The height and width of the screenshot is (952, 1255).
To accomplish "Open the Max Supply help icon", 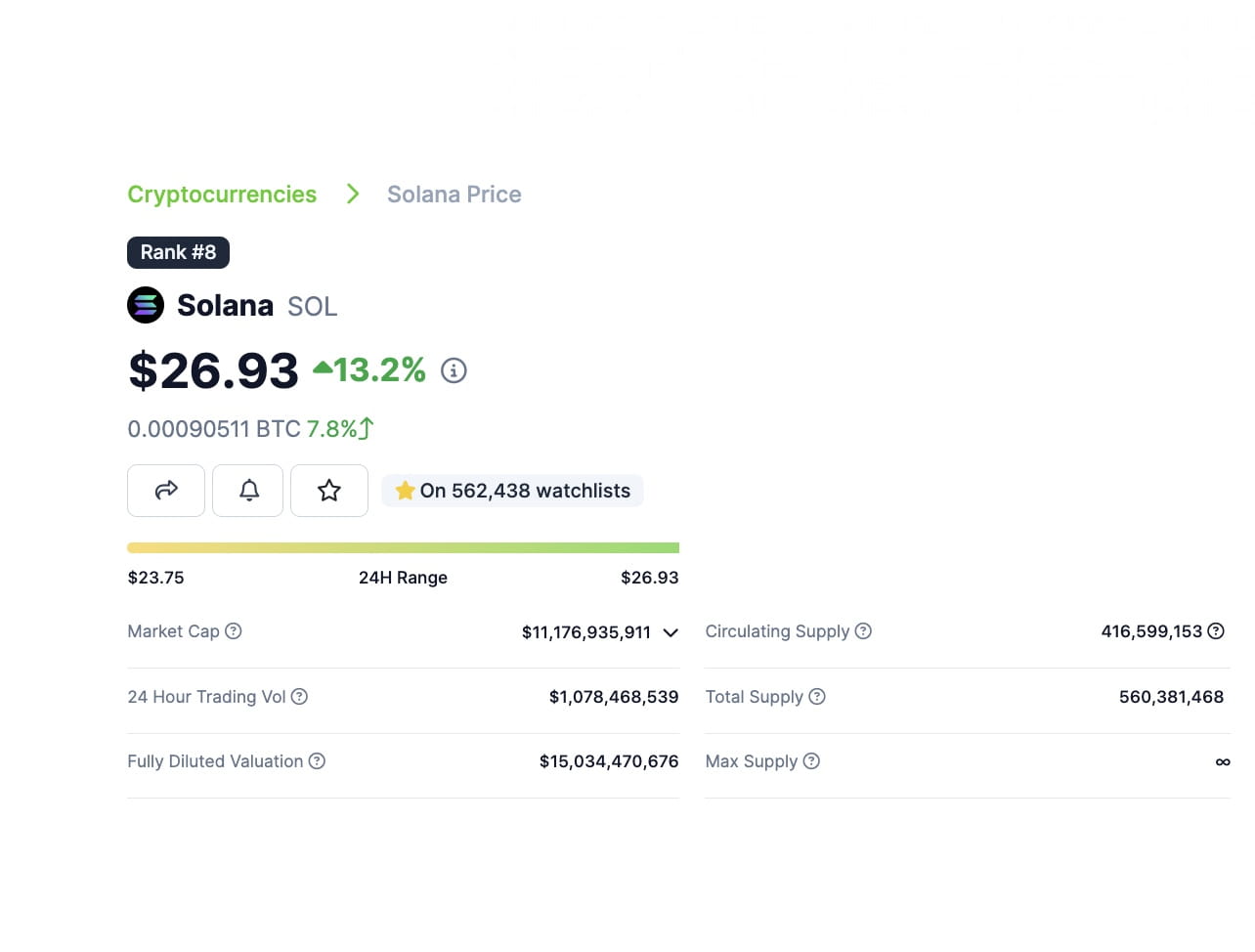I will click(x=812, y=760).
